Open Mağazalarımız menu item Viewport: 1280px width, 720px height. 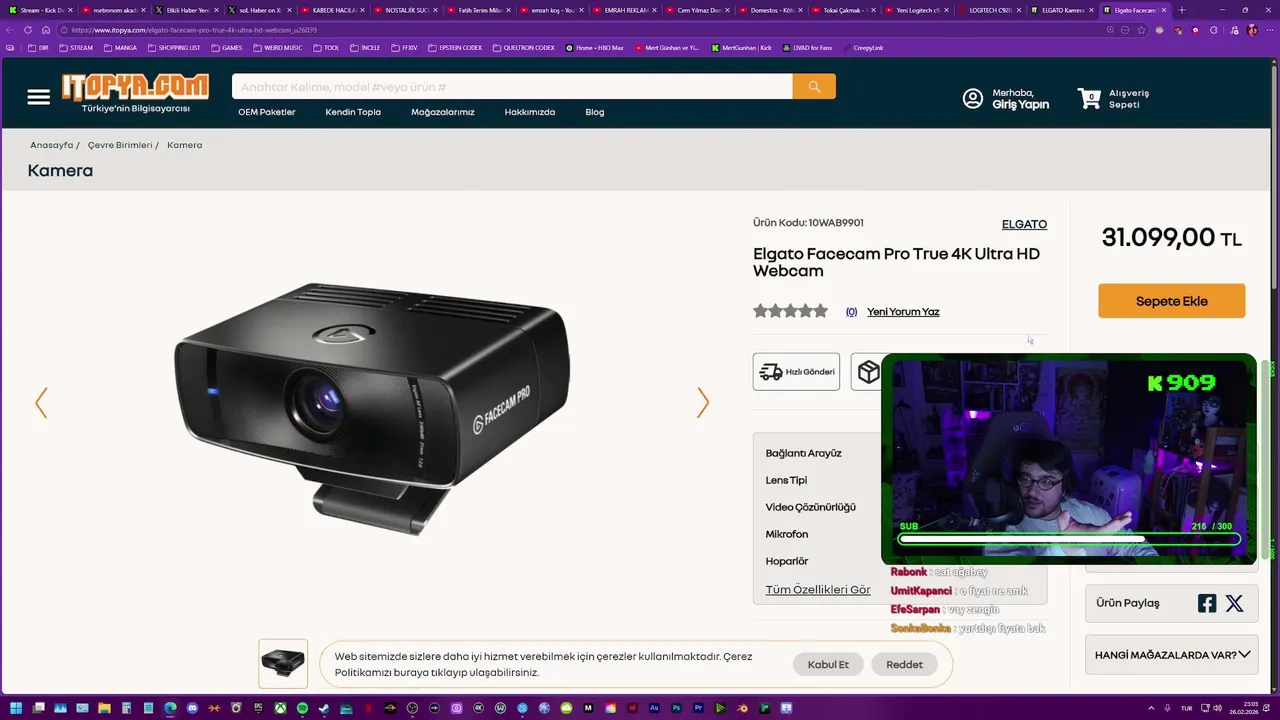point(443,112)
